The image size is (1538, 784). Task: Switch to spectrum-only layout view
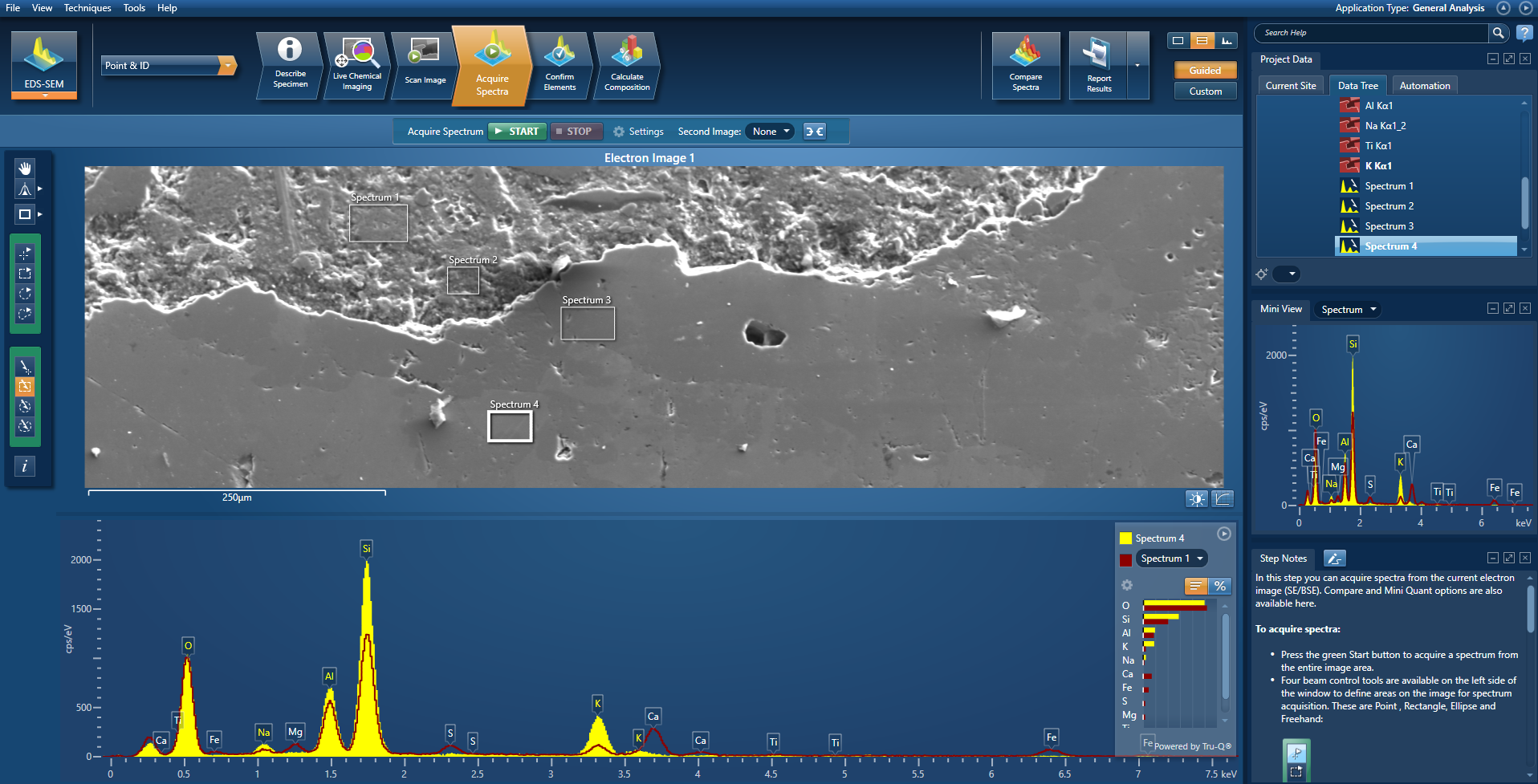(x=1226, y=41)
